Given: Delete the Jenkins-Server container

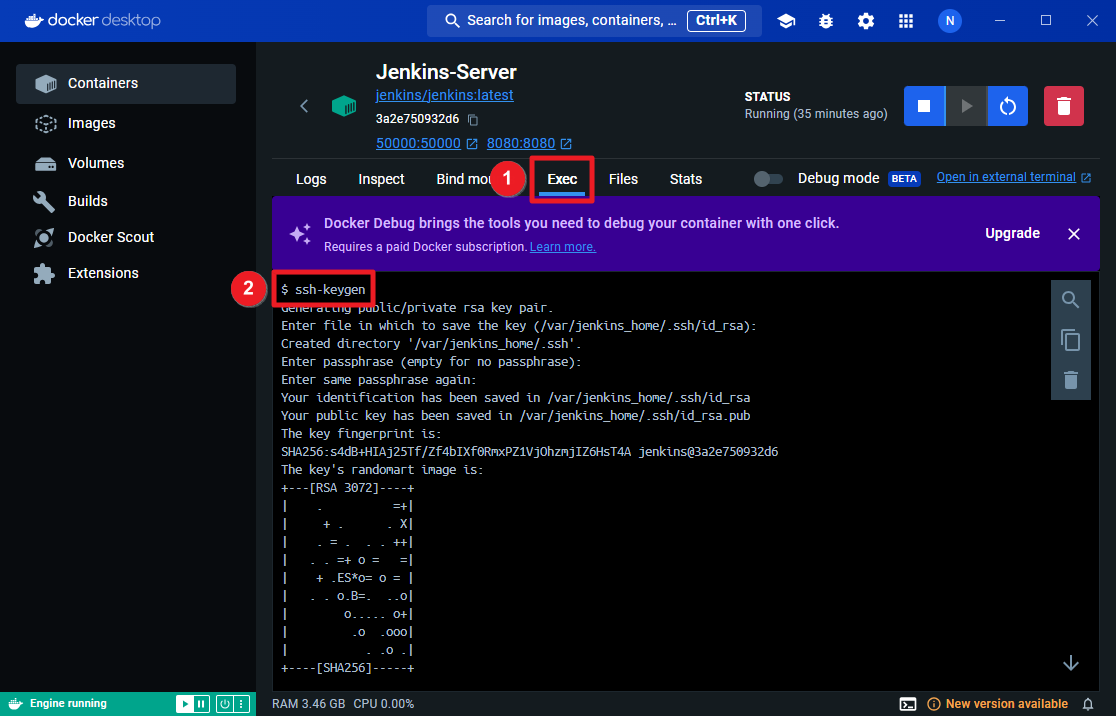Looking at the screenshot, I should point(1063,106).
